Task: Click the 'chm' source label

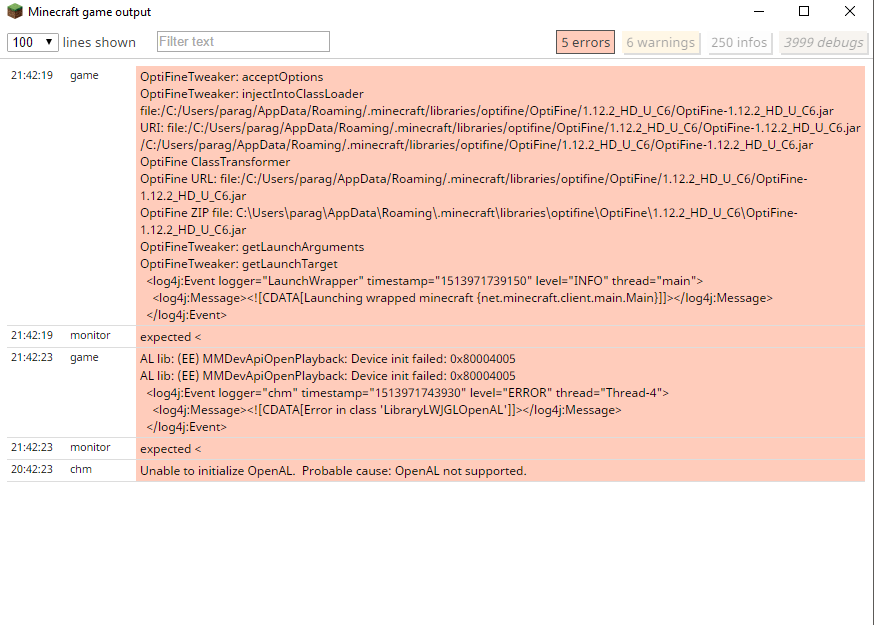Action: [x=81, y=469]
